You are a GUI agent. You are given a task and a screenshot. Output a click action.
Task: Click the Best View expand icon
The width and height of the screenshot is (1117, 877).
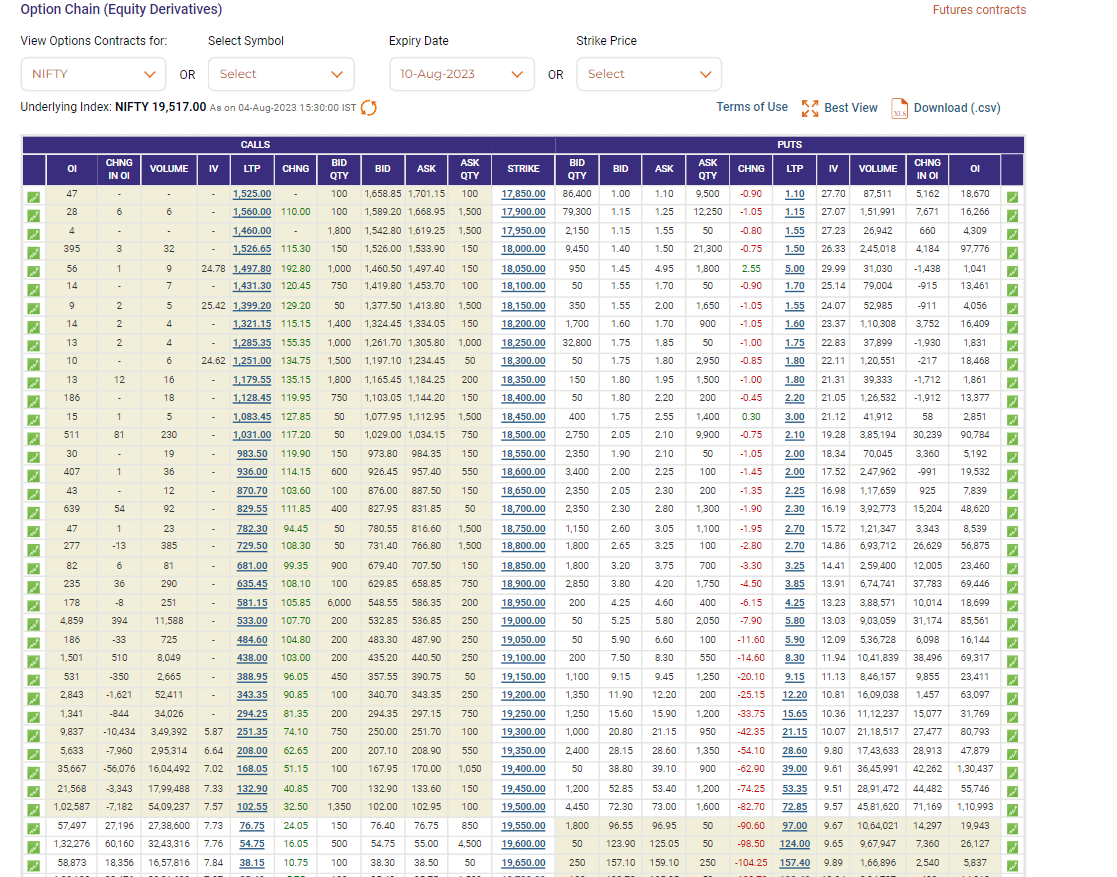click(809, 108)
